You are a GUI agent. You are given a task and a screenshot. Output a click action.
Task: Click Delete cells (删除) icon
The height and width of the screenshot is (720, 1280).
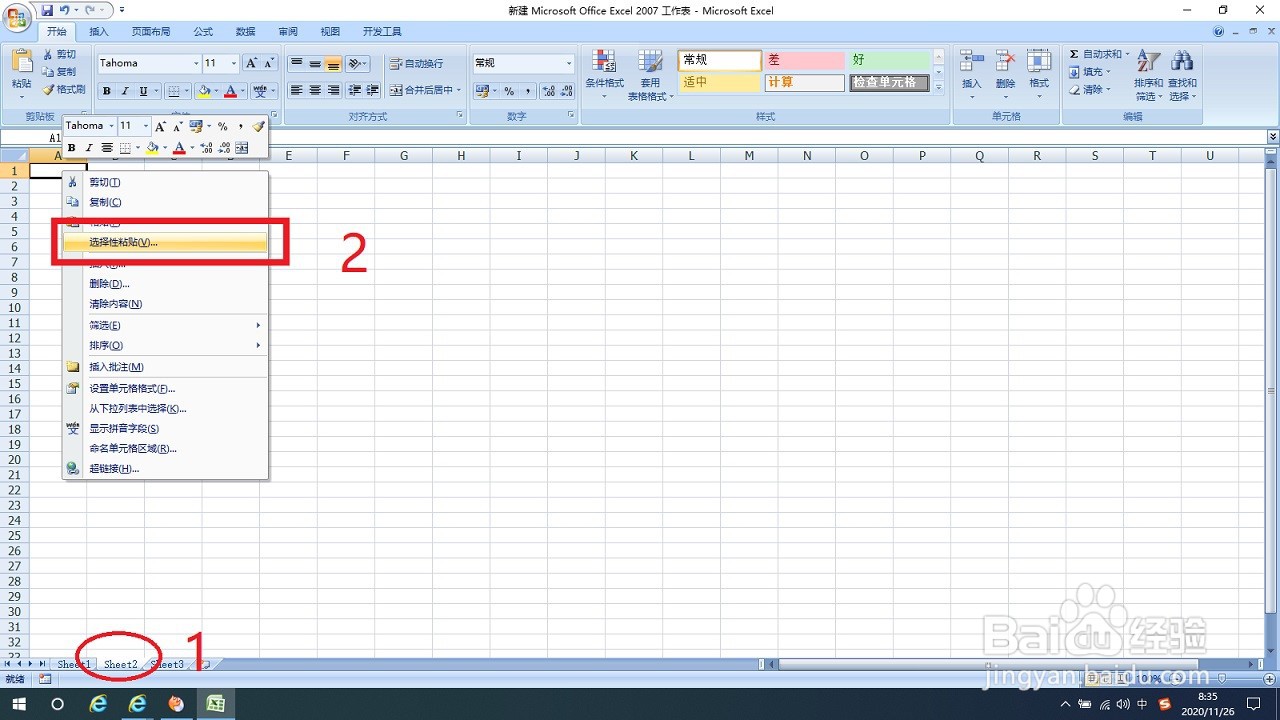pos(1005,60)
